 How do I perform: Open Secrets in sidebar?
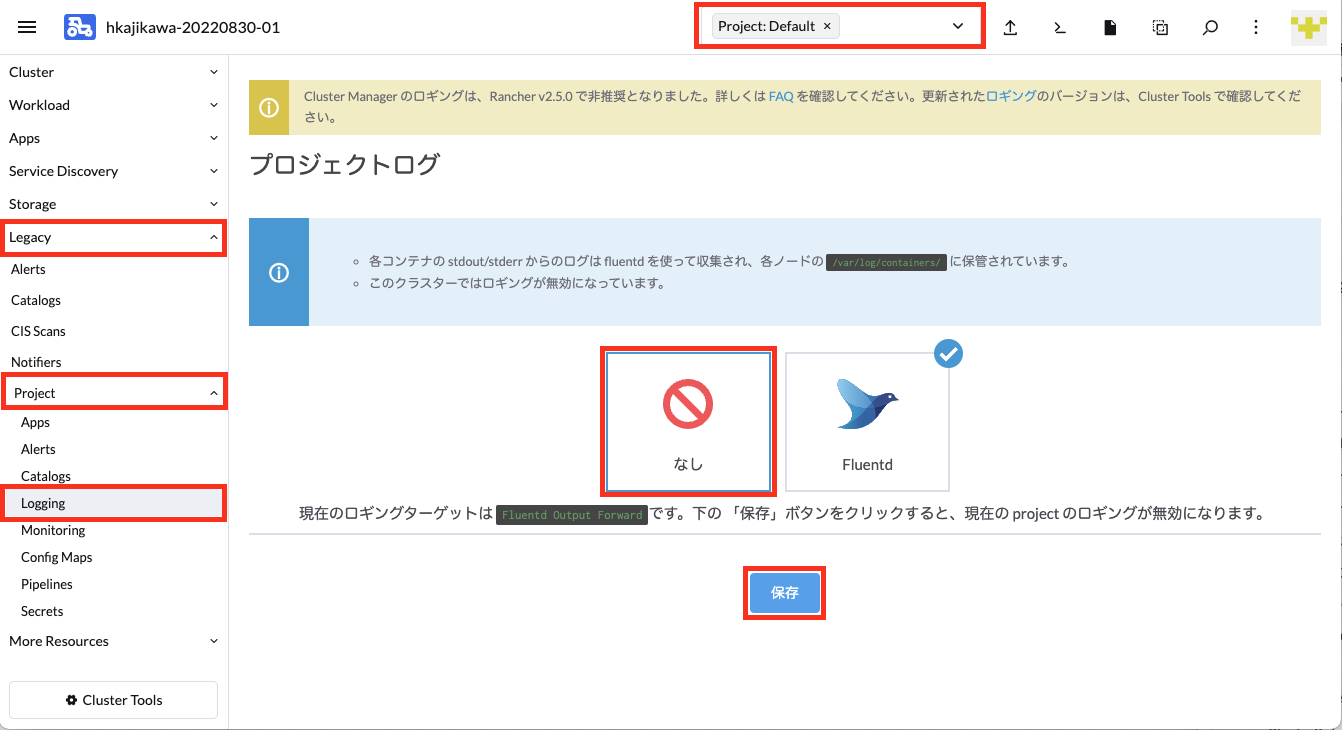42,611
